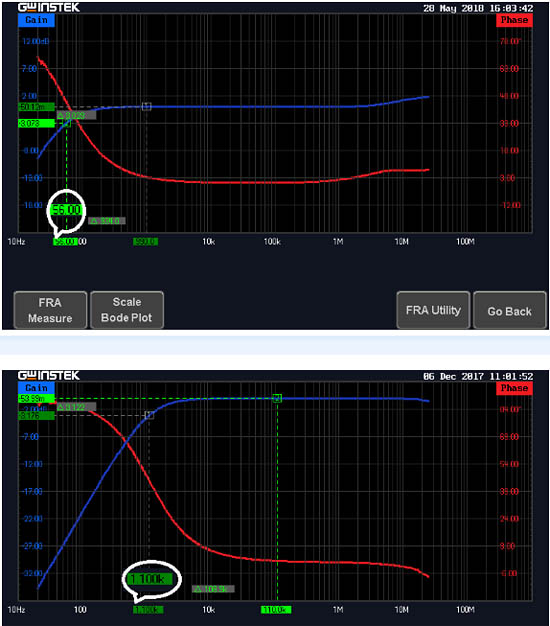Screen dimensions: 550x626
Task: Click green cursor 2 marker on bottom gain curve
Action: (x=277, y=398)
